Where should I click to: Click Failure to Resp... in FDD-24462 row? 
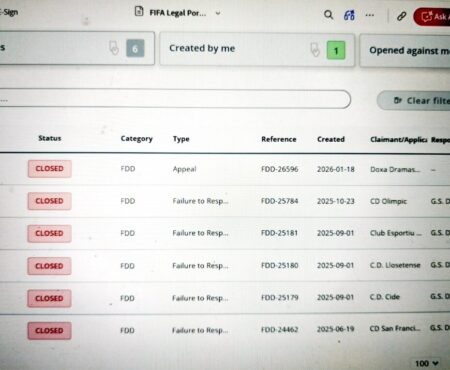coord(200,330)
